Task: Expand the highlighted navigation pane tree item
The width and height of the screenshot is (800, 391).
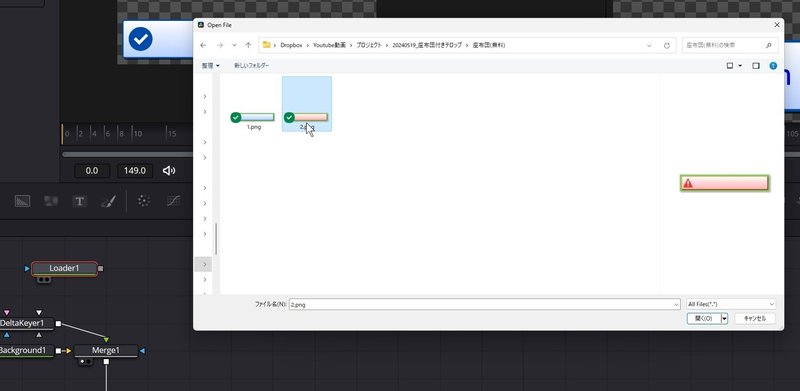Action: (x=205, y=264)
